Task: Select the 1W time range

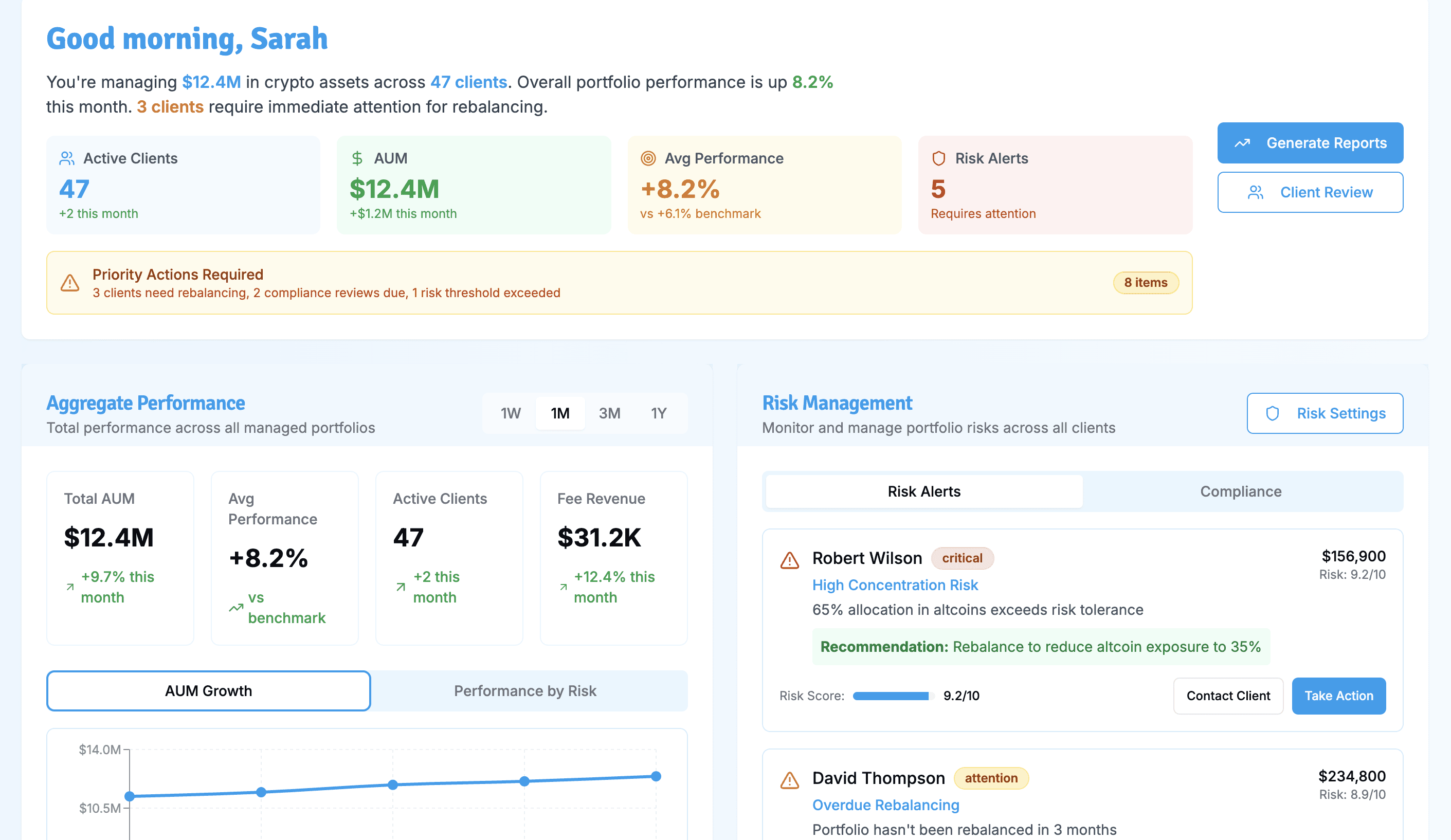Action: pyautogui.click(x=511, y=413)
